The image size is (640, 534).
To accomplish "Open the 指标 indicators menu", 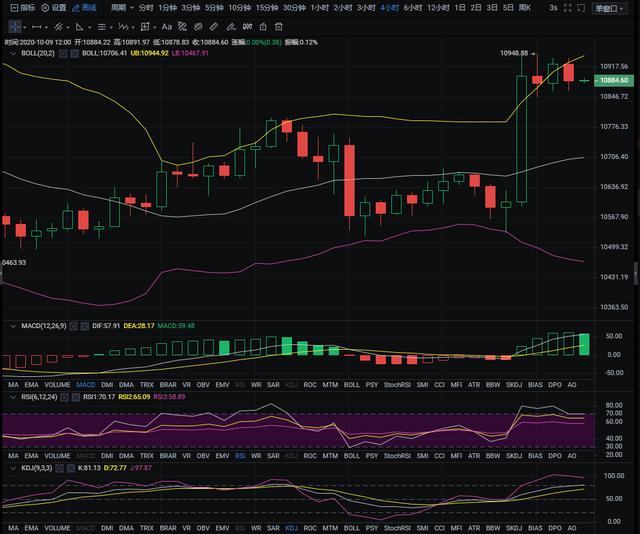I will pyautogui.click(x=23, y=8).
